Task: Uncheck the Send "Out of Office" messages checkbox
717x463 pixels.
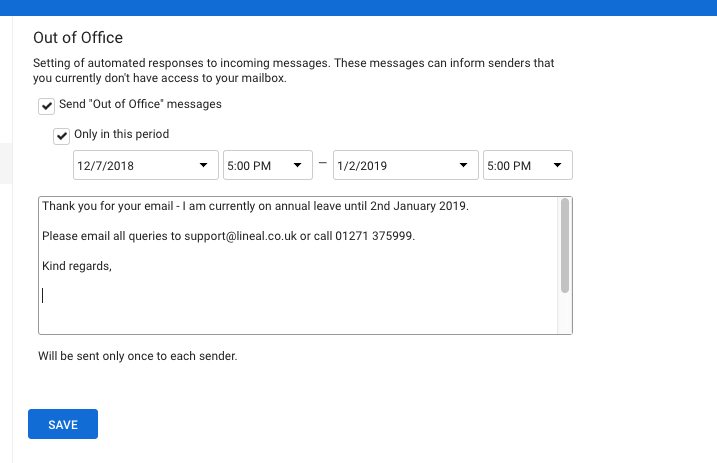Action: click(46, 105)
